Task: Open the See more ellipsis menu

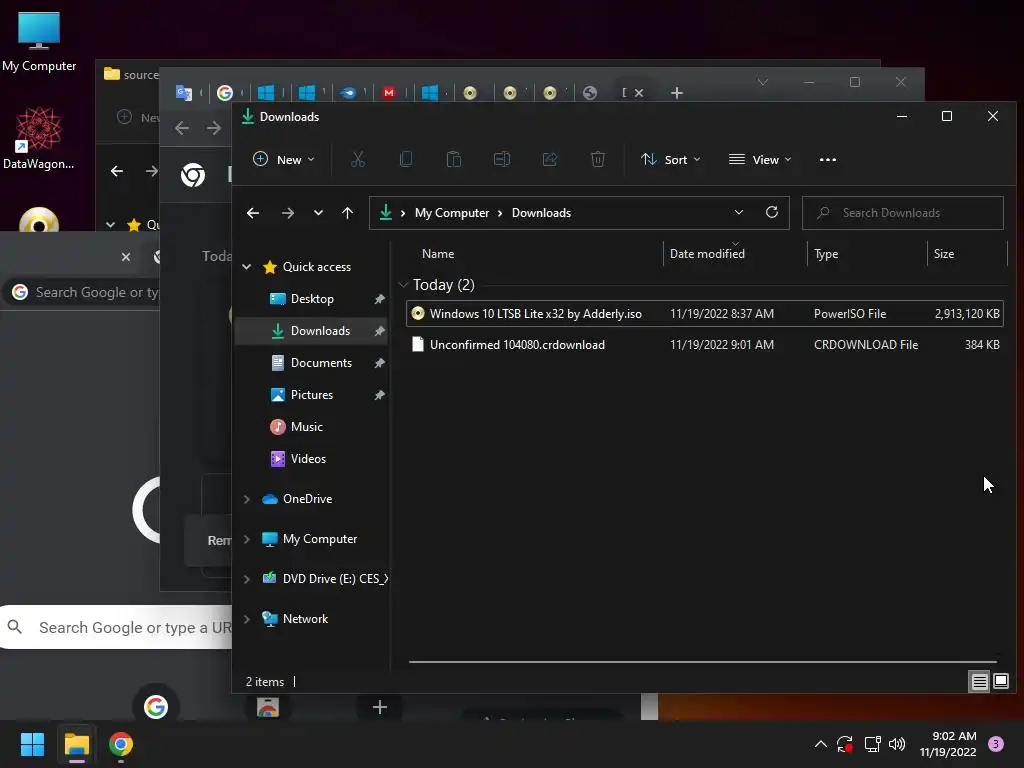Action: tap(827, 159)
